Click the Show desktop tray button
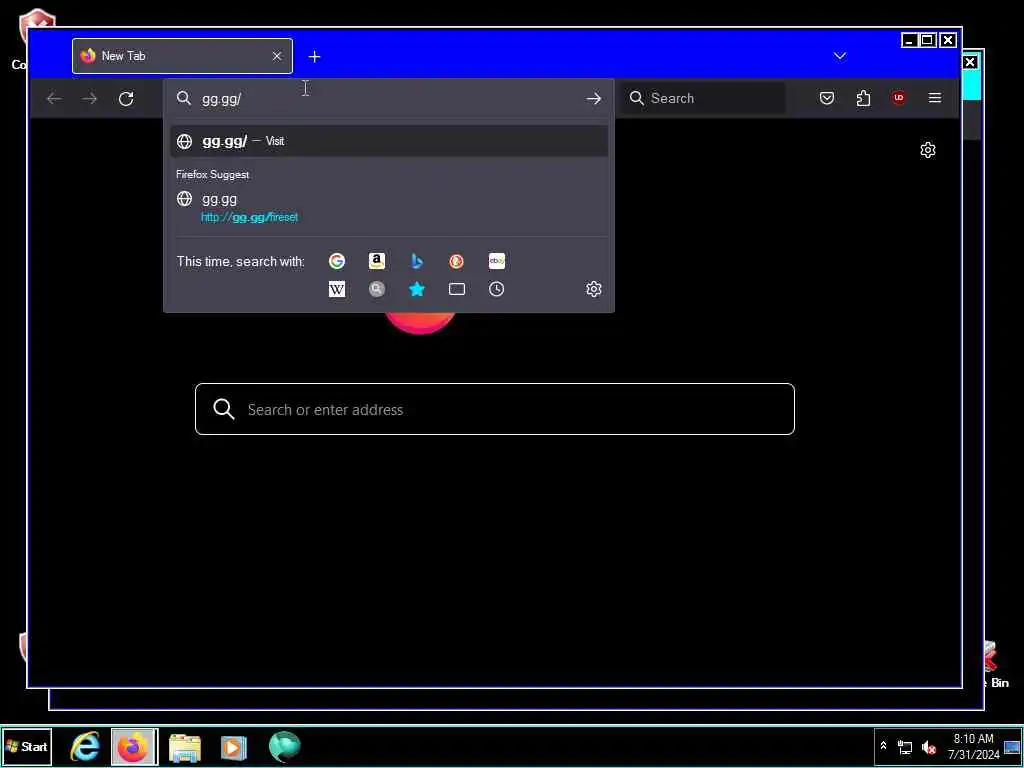Viewport: 1024px width, 768px height. point(1013,746)
